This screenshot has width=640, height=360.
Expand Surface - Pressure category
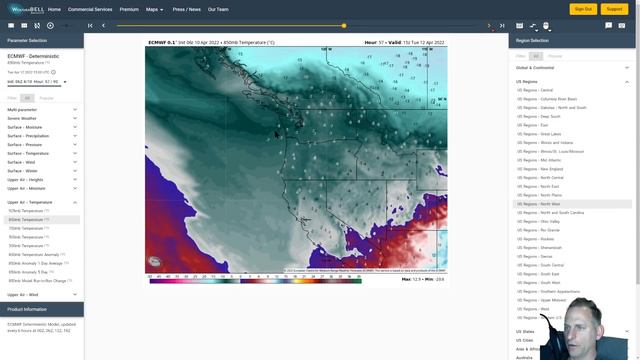(x=42, y=145)
